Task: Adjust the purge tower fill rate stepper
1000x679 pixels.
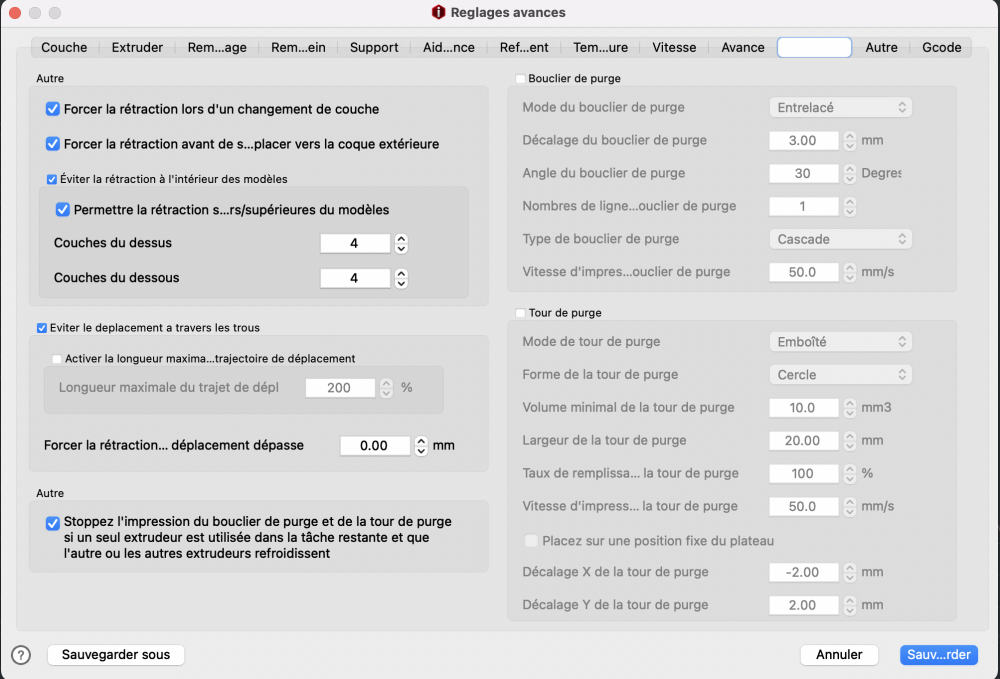Action: tap(849, 474)
